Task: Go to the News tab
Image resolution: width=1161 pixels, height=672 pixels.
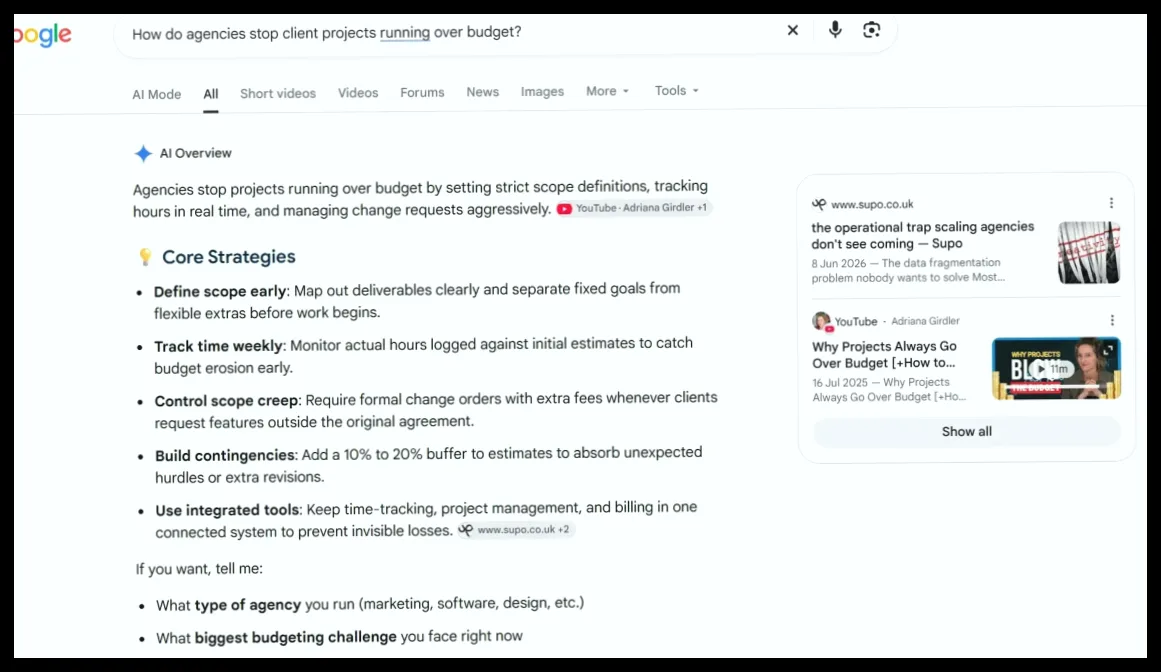Action: (x=482, y=92)
